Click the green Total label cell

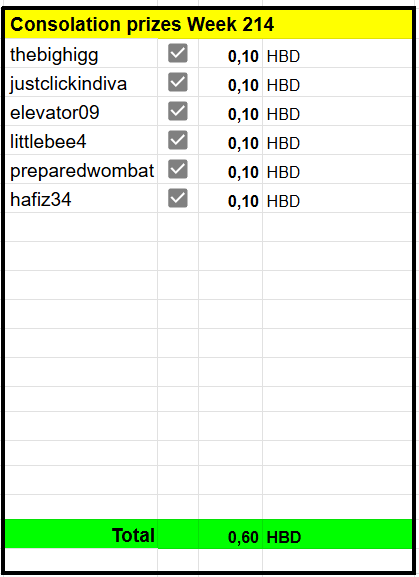coord(81,534)
